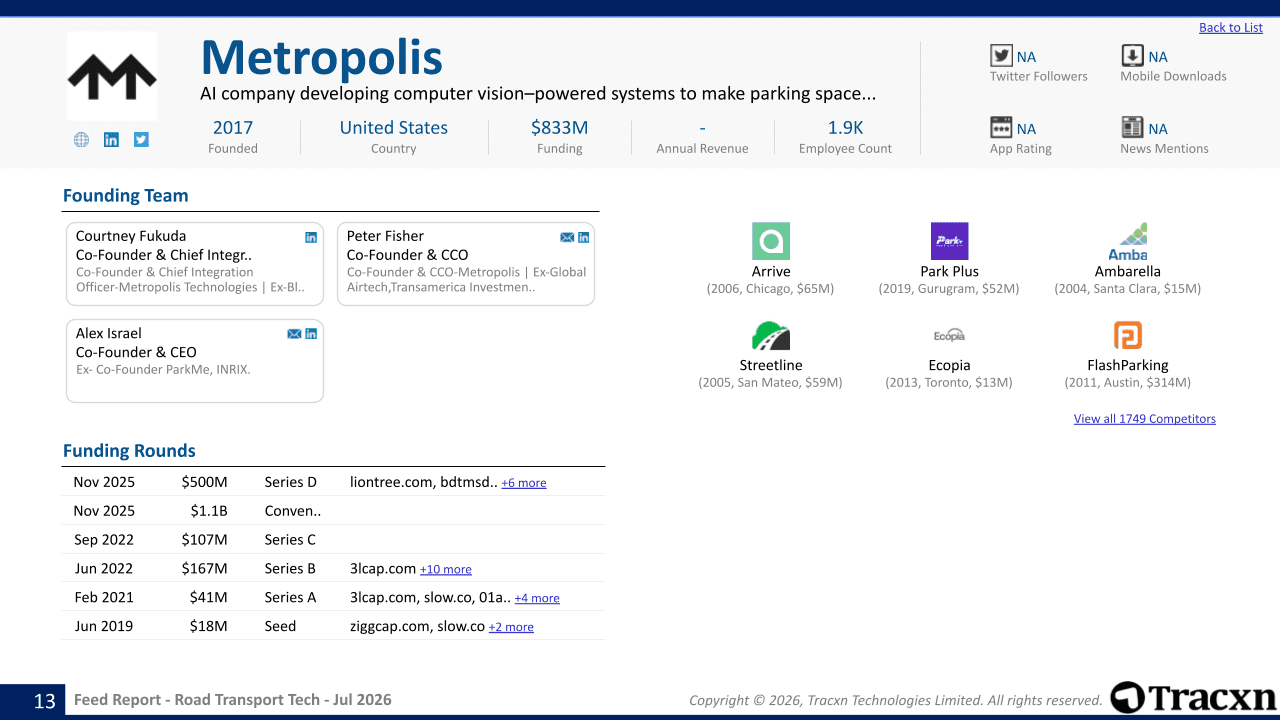Click the 1.9K employee count
The height and width of the screenshot is (720, 1280).
pyautogui.click(x=846, y=127)
